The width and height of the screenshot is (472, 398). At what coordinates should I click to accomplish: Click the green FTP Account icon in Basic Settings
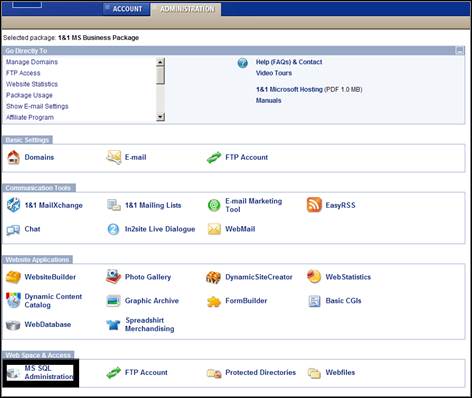(x=214, y=157)
